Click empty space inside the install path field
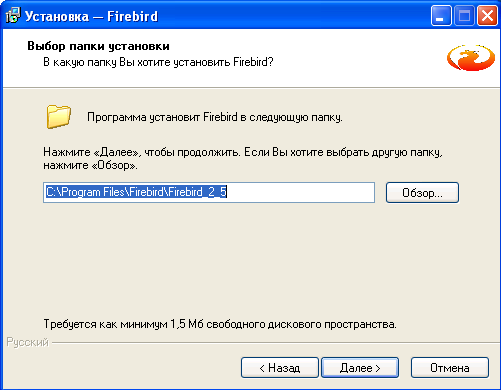Viewport: 501px width, 390px height. [x=300, y=192]
